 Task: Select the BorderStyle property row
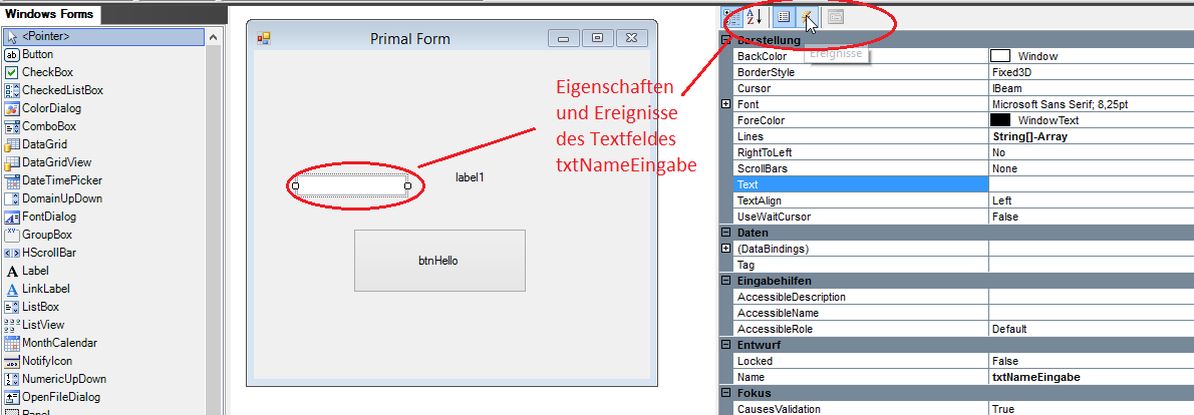[x=963, y=72]
